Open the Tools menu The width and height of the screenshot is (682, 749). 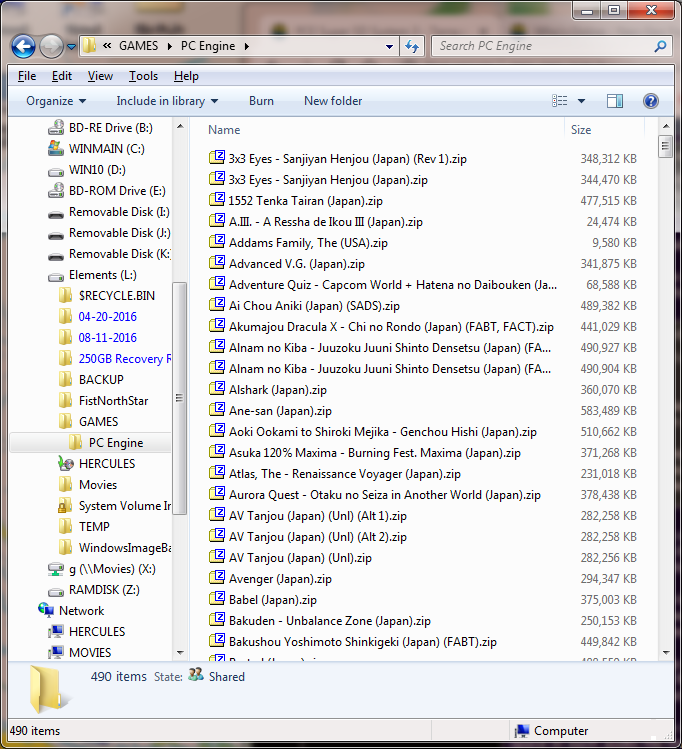[x=143, y=76]
